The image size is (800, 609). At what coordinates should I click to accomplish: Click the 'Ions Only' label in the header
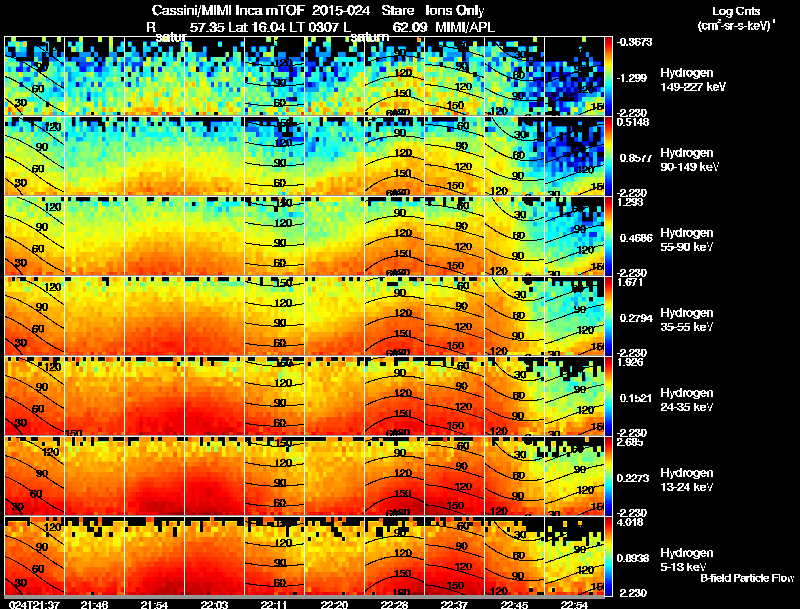(x=455, y=11)
